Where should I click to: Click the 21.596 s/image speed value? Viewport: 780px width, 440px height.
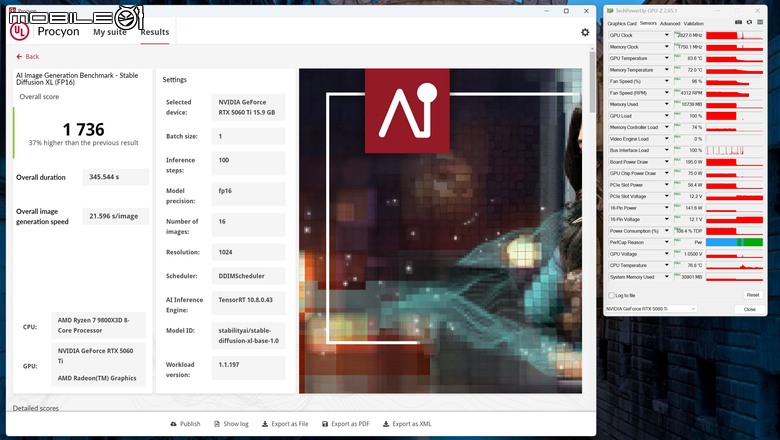[115, 216]
